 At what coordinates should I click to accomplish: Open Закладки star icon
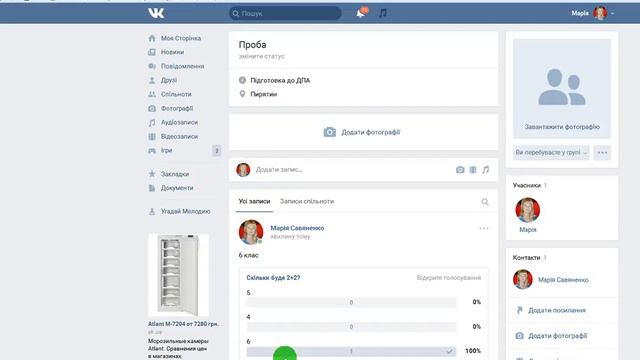152,174
